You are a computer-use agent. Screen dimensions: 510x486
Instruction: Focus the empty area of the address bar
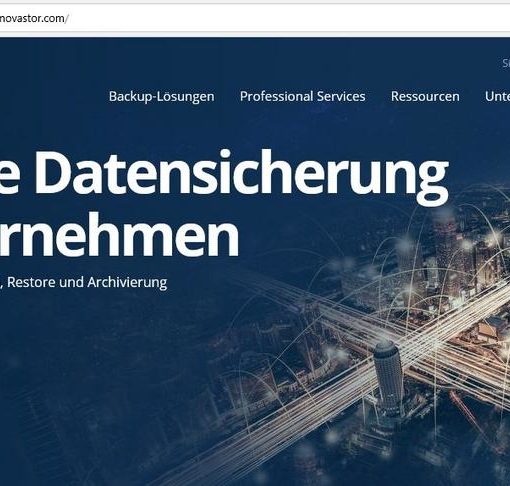point(287,18)
